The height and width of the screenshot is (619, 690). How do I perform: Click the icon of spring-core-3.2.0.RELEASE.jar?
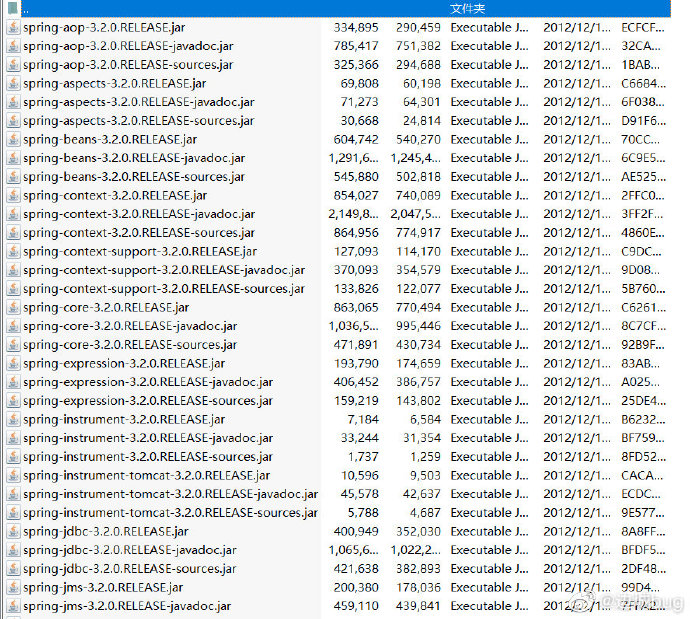click(x=14, y=307)
